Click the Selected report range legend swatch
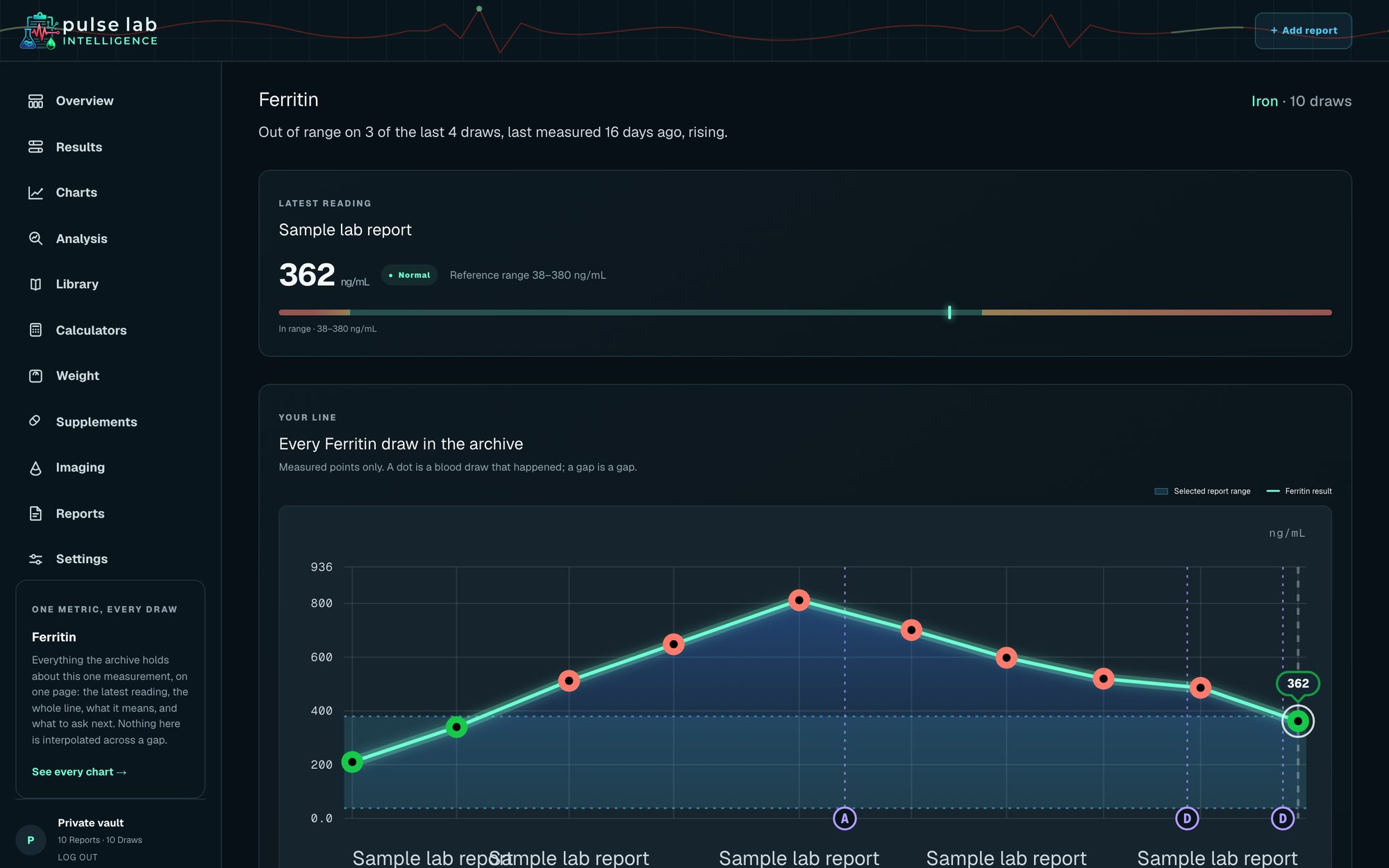The height and width of the screenshot is (868, 1389). tap(1161, 491)
